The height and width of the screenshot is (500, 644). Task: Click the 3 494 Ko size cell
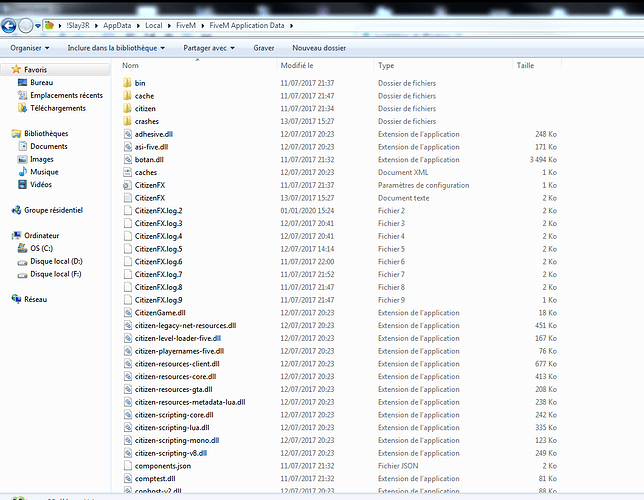tap(543, 159)
